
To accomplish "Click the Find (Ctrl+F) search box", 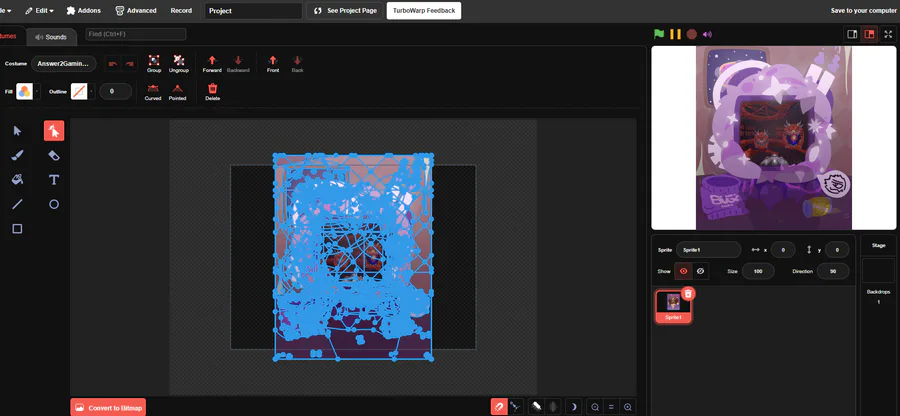I will coord(136,34).
